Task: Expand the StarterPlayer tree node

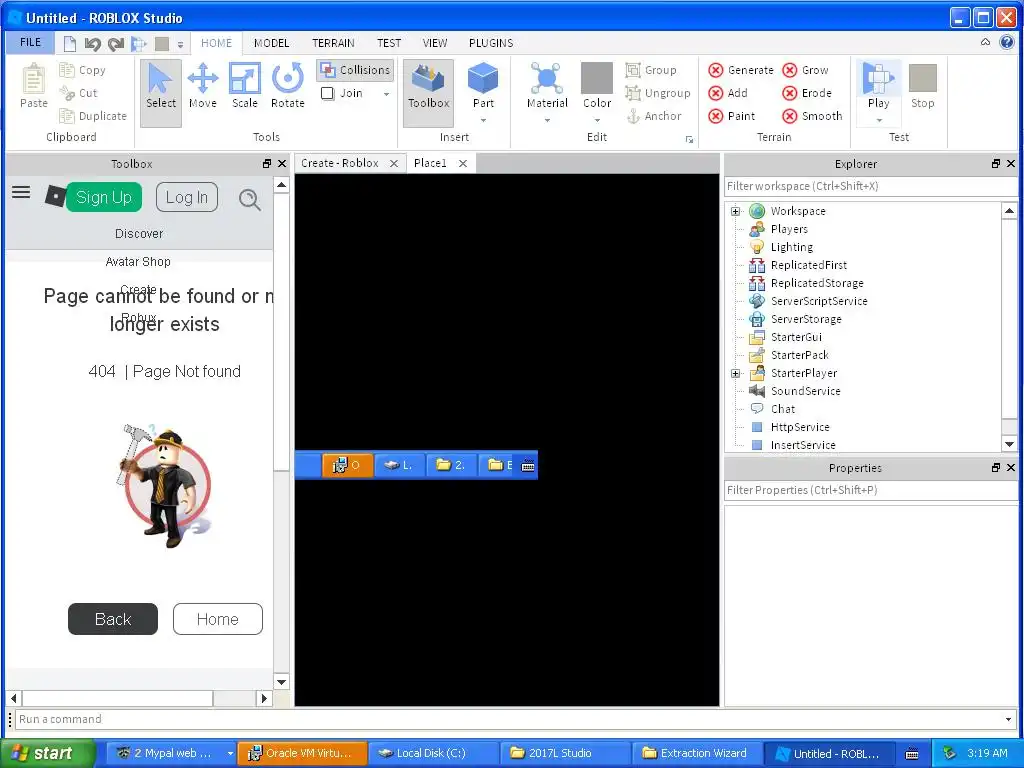Action: click(735, 374)
